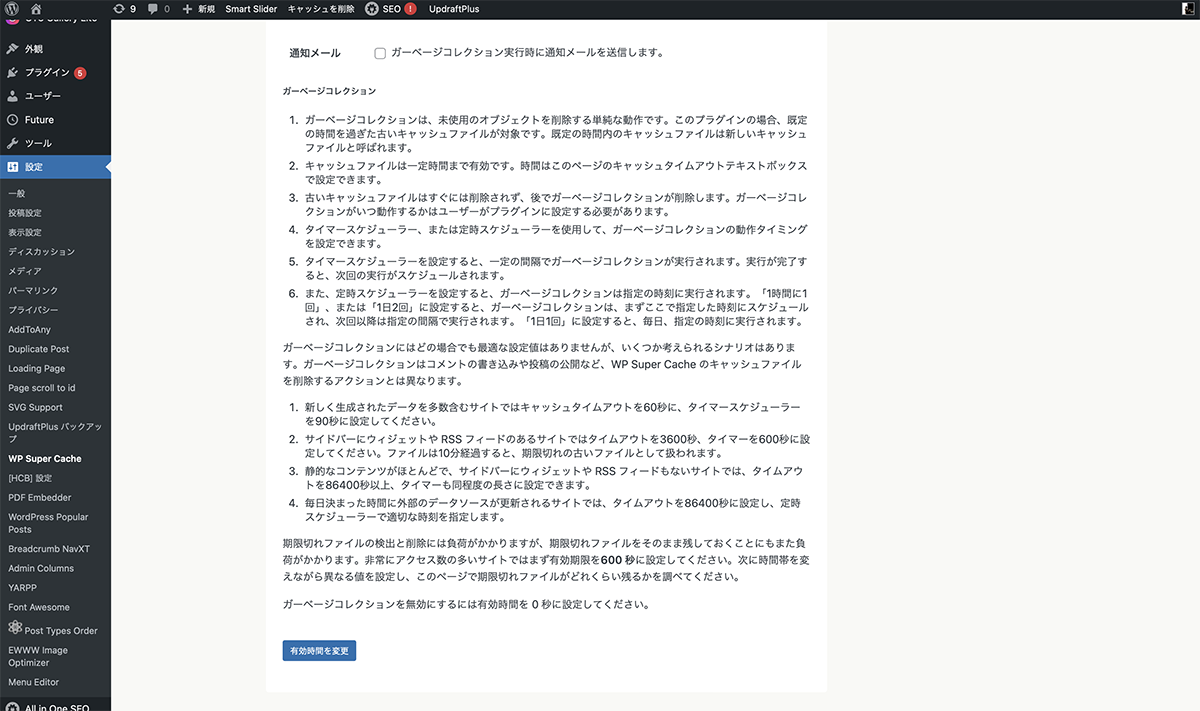Click the SEO gear icon in admin bar

pyautogui.click(x=372, y=9)
